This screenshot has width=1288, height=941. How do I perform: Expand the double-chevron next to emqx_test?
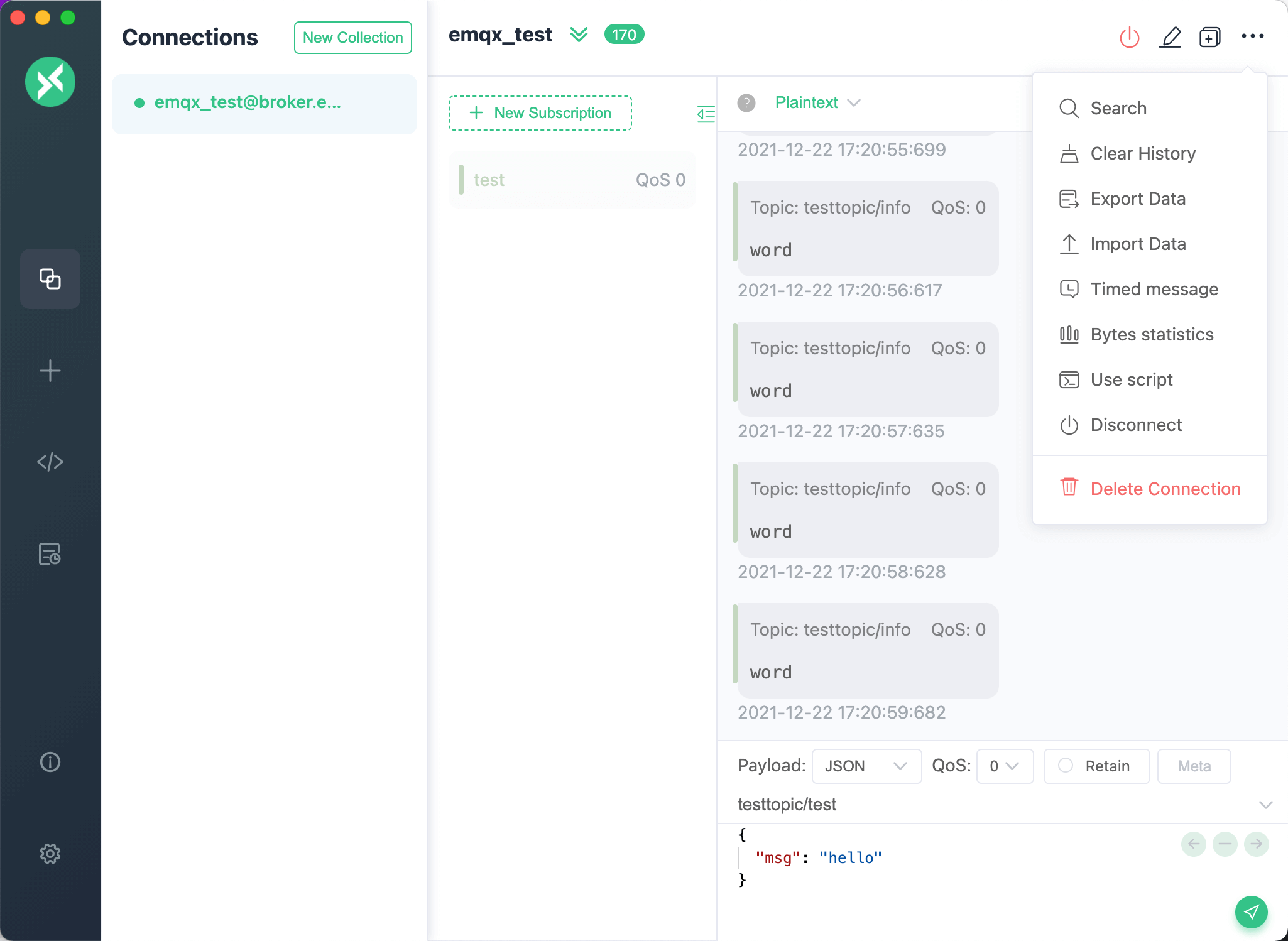[x=579, y=35]
